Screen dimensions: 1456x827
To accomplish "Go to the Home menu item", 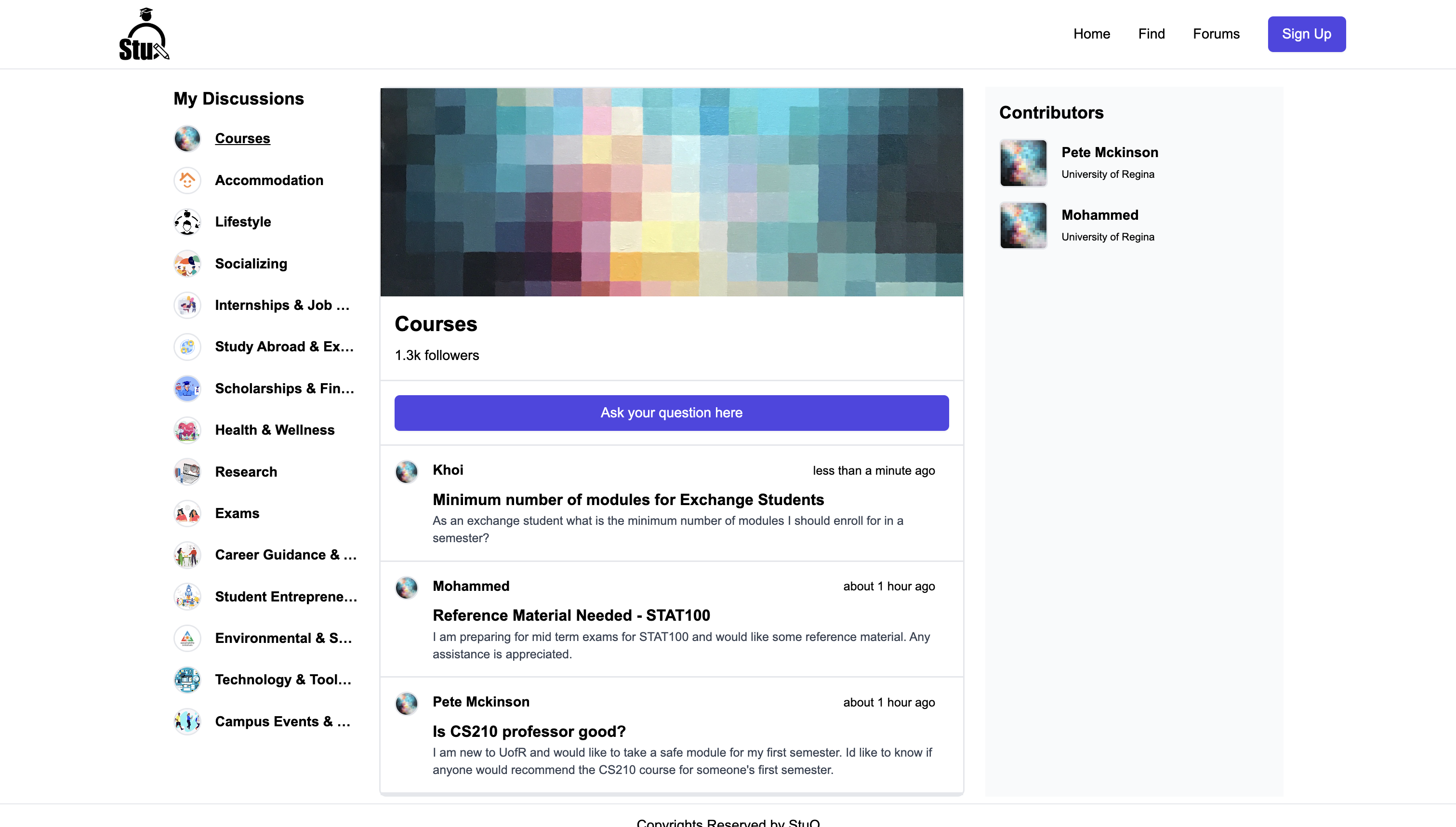I will 1091,34.
